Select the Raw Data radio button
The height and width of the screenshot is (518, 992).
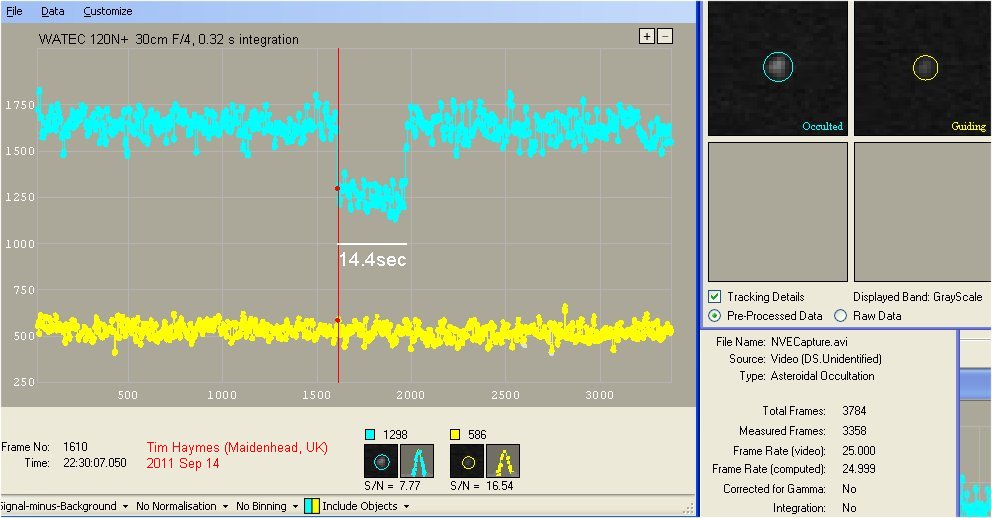pos(840,316)
